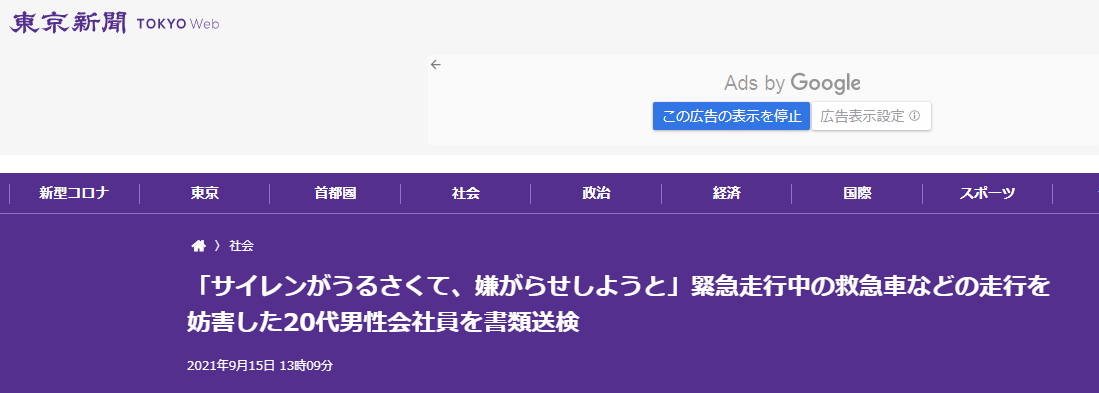Screen dimensions: 1099x393
Task: Select the 社会 navigation item
Action: pos(465,193)
